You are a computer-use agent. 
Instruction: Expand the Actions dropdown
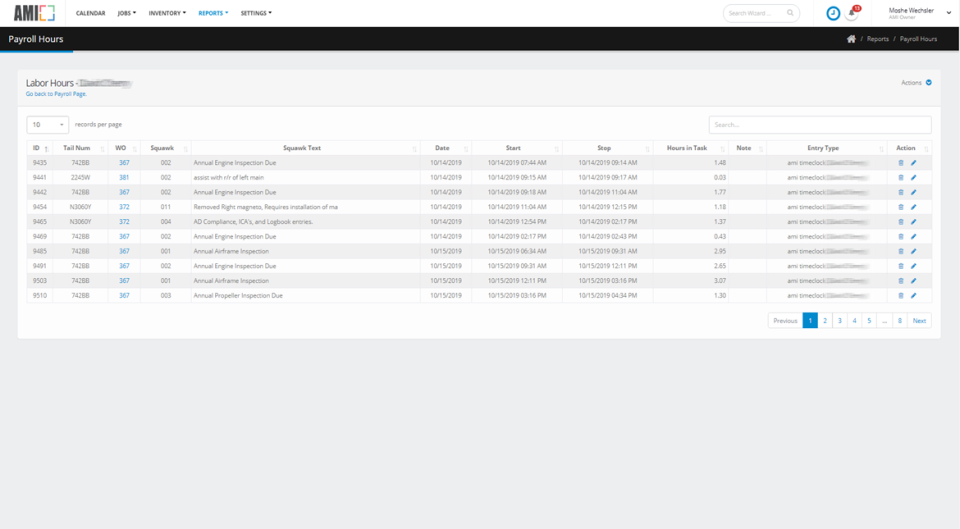(x=916, y=83)
